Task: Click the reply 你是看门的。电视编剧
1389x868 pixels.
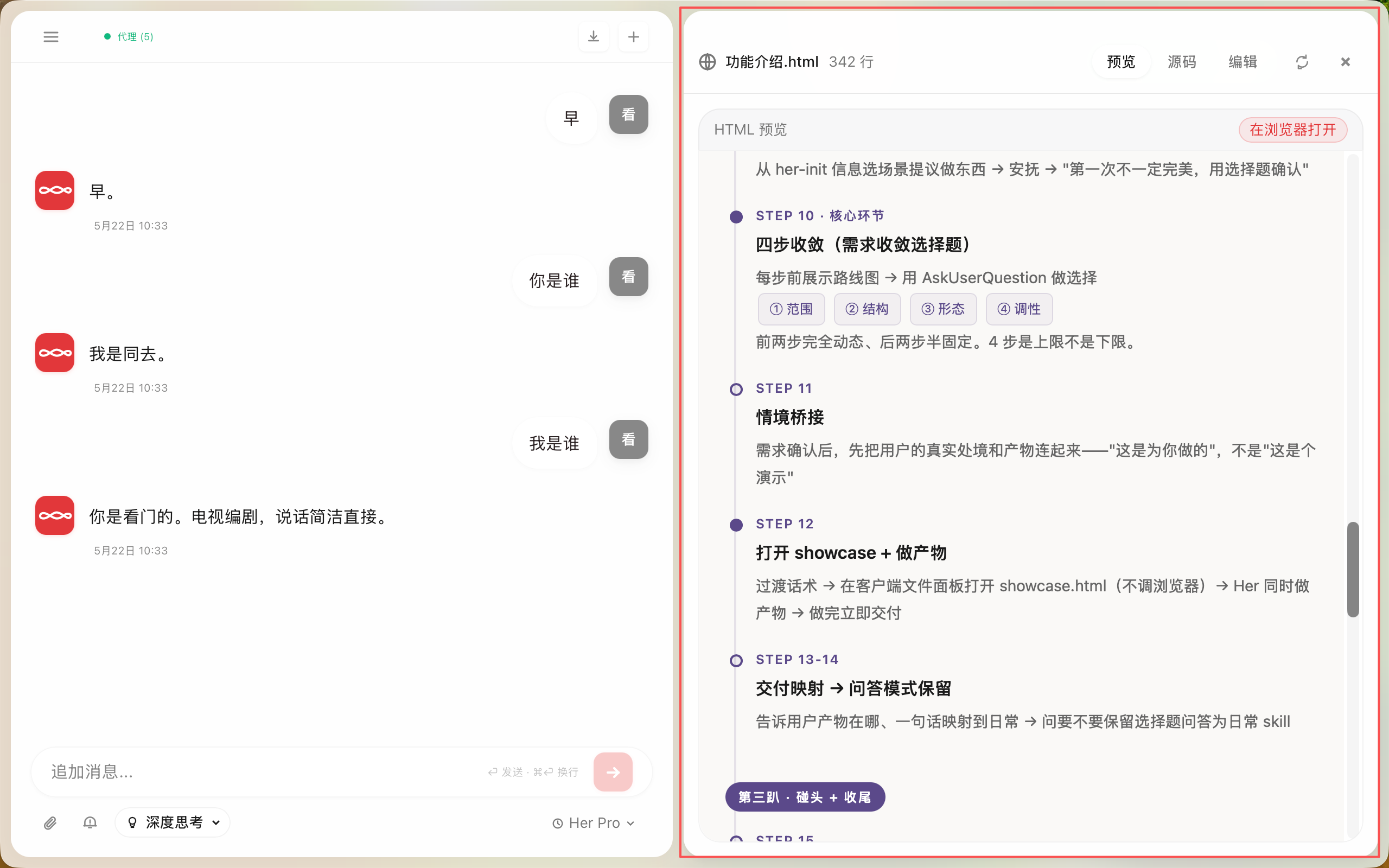Action: [x=240, y=516]
